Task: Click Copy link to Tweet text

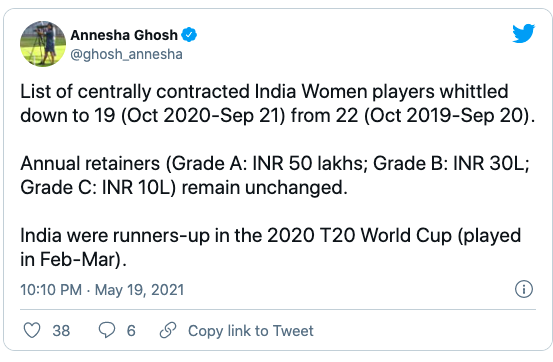Action: (251, 331)
